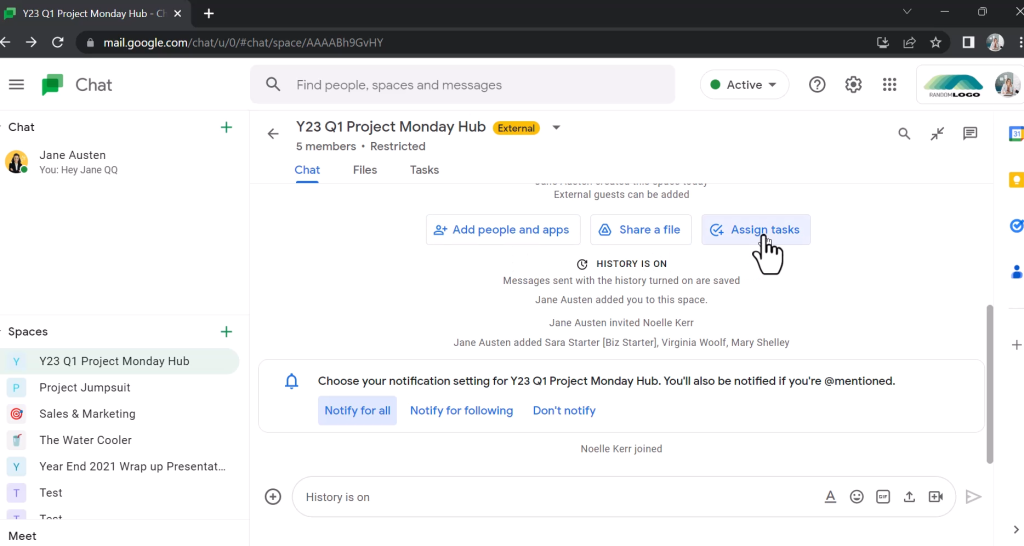This screenshot has height=546, width=1024.
Task: Open The Water Cooler space
Action: 120,440
